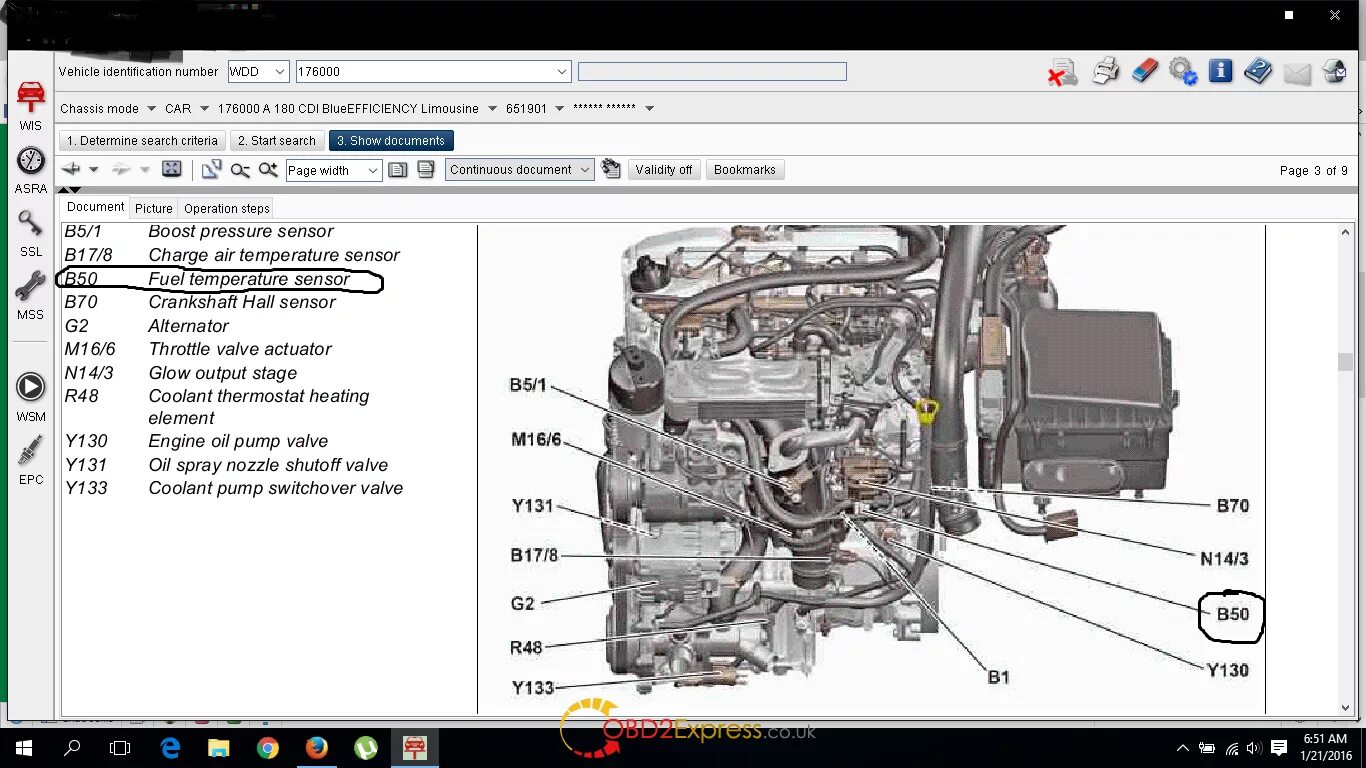
Task: Click the single page view icon
Action: 398,170
